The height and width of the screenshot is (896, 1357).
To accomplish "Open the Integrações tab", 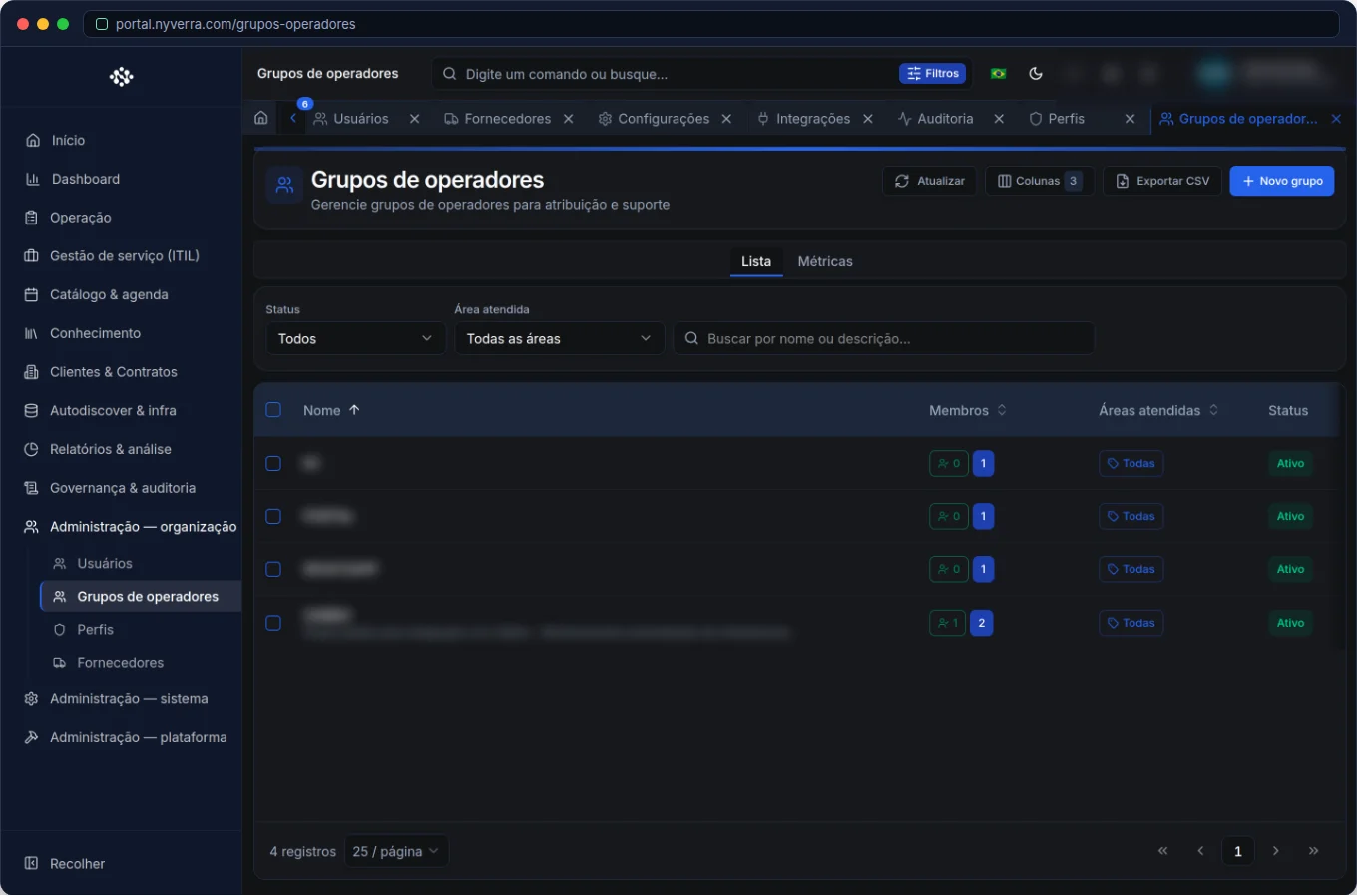I will [813, 119].
